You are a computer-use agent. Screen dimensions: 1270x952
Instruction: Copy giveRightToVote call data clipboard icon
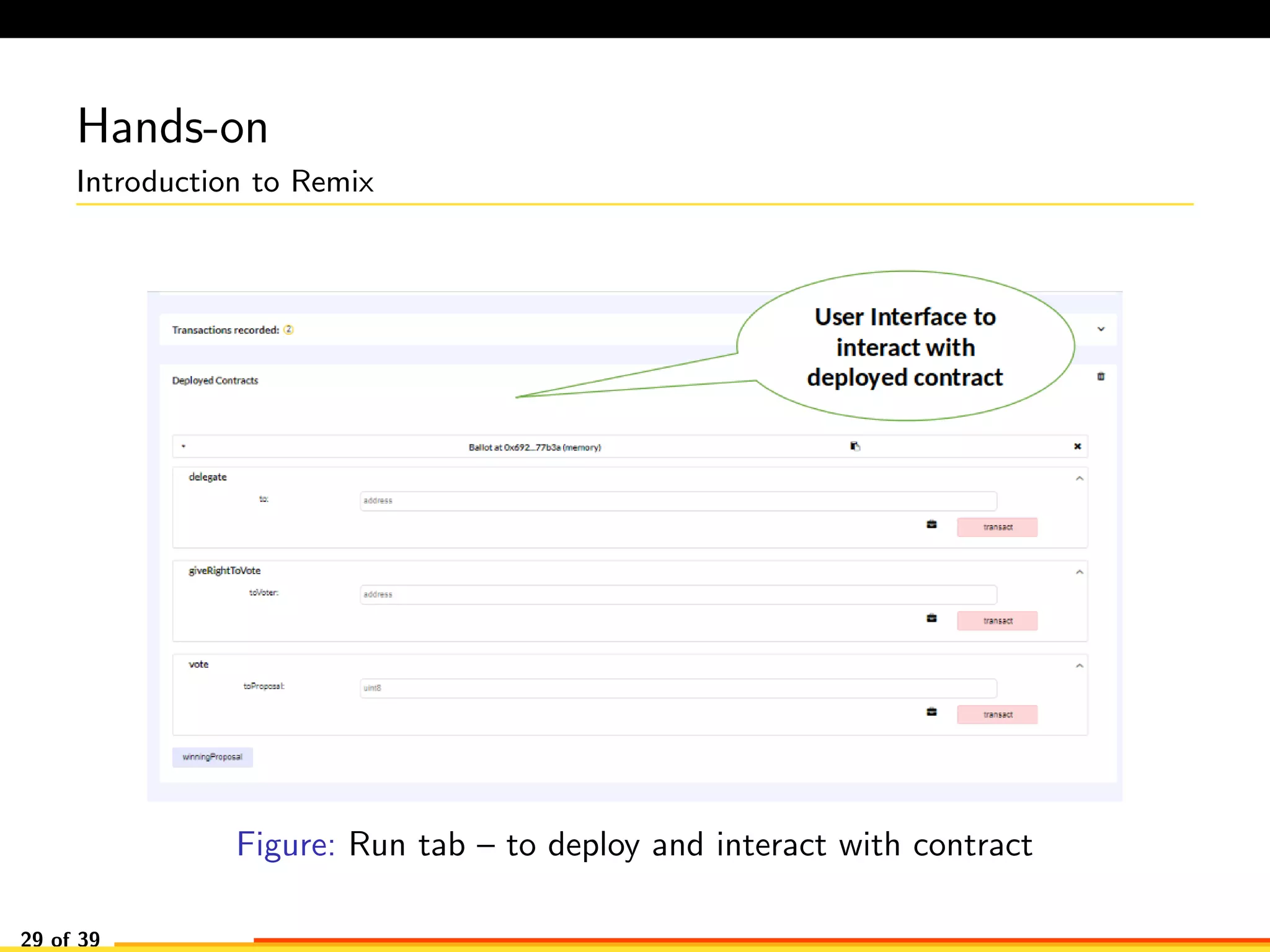pos(931,618)
